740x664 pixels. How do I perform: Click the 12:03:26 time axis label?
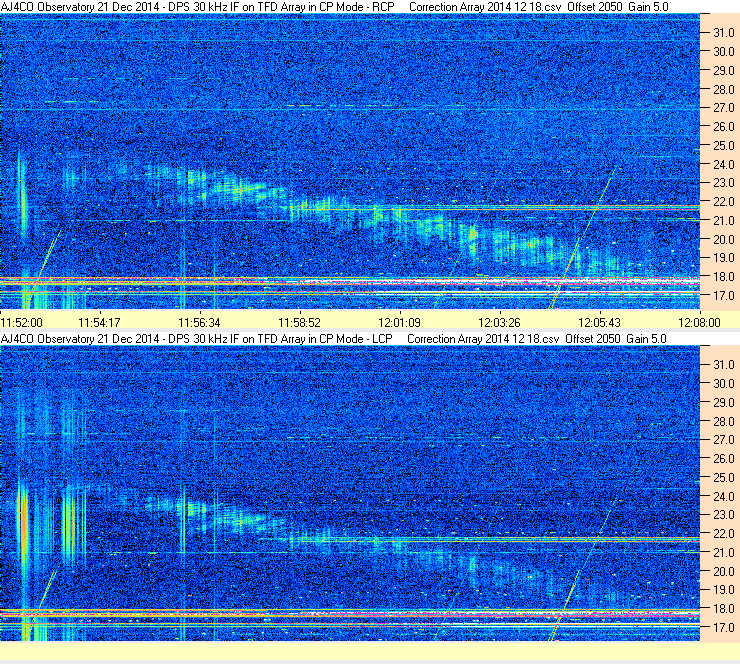(x=499, y=323)
